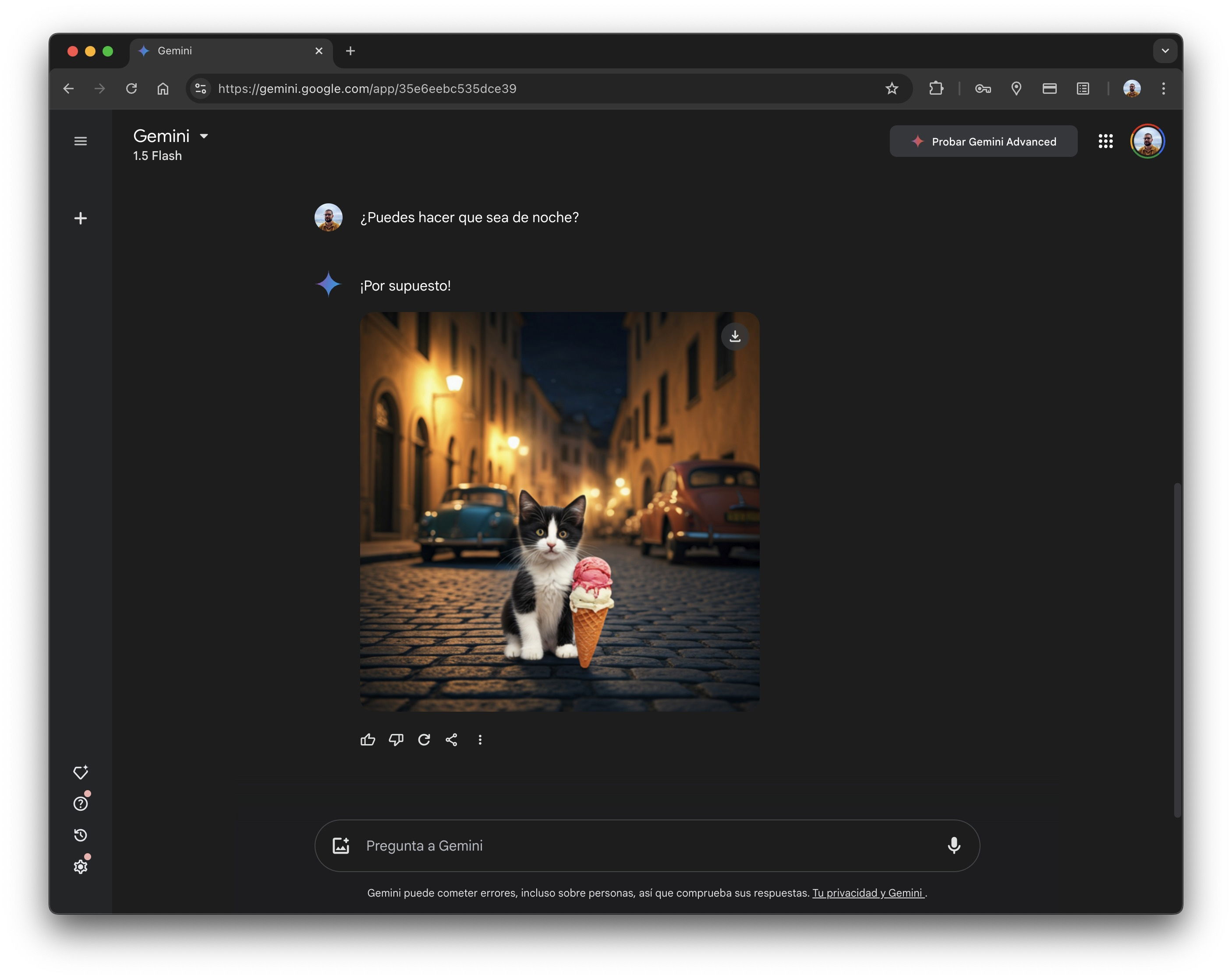The image size is (1232, 979).
Task: Upload an image in the prompt box
Action: [x=341, y=845]
